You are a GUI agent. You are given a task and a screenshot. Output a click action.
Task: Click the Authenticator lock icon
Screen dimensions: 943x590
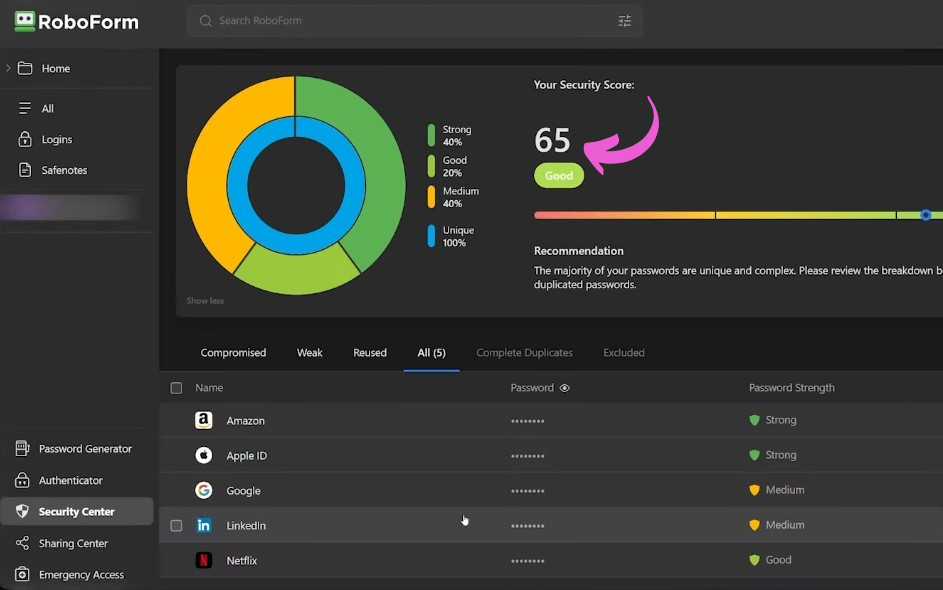(x=22, y=480)
